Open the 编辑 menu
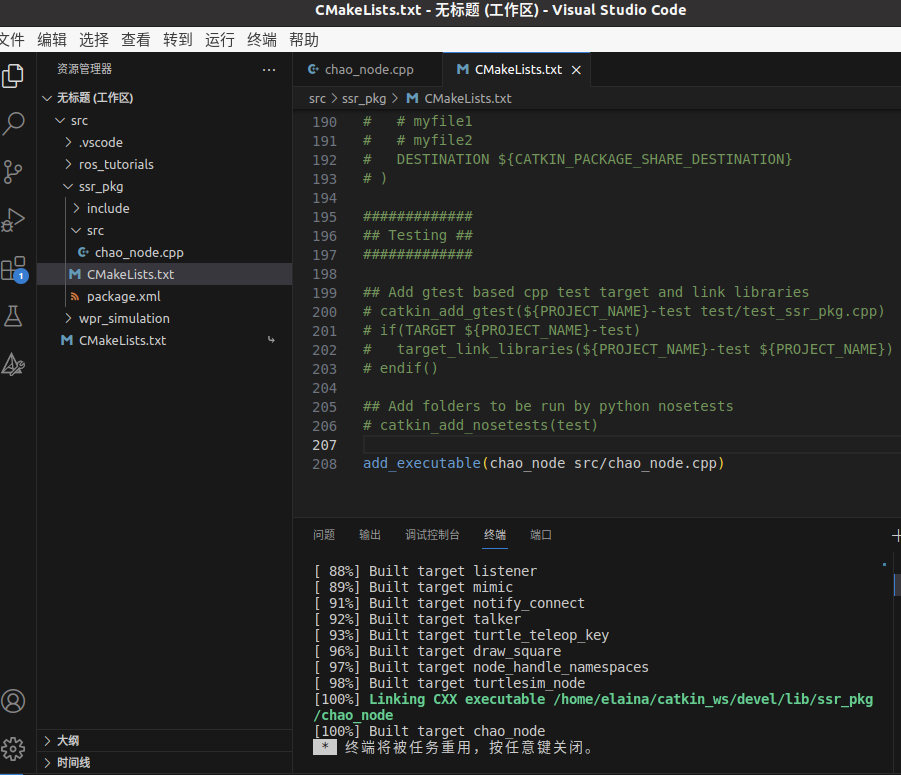 [x=52, y=40]
